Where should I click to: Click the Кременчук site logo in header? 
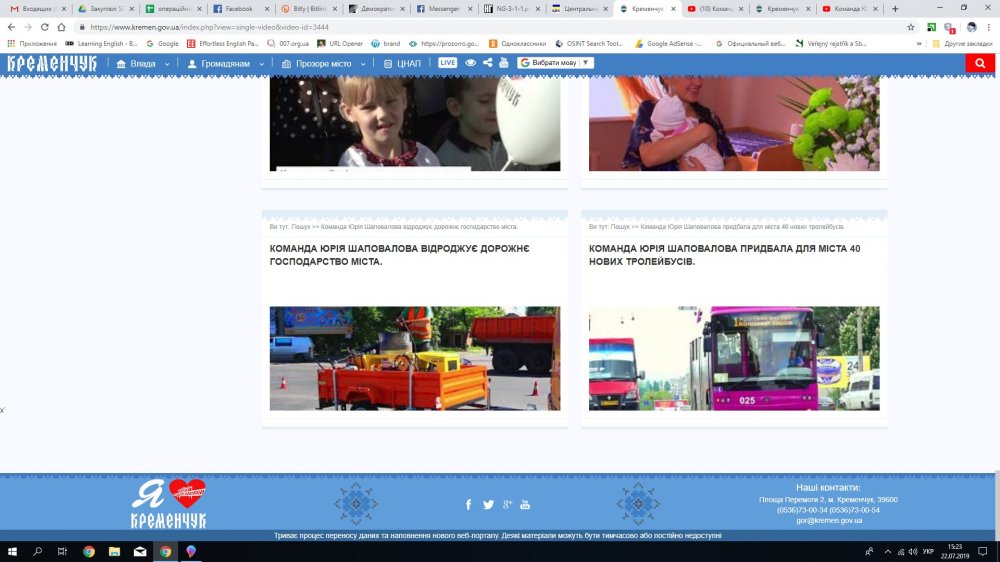pos(52,63)
